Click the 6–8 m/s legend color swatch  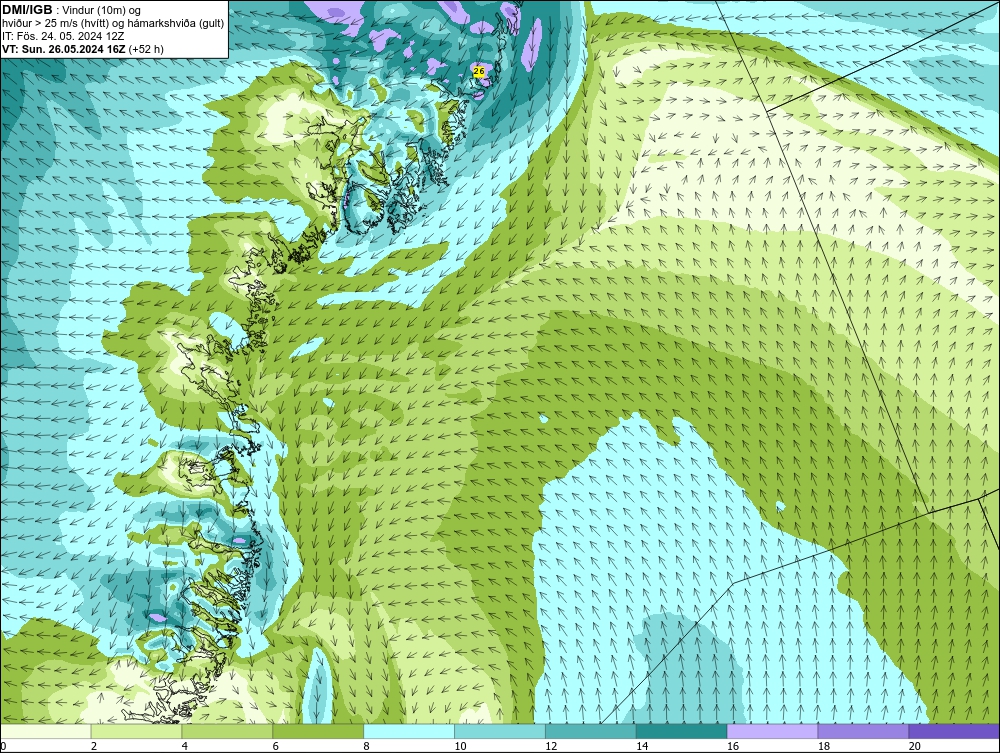pos(318,731)
